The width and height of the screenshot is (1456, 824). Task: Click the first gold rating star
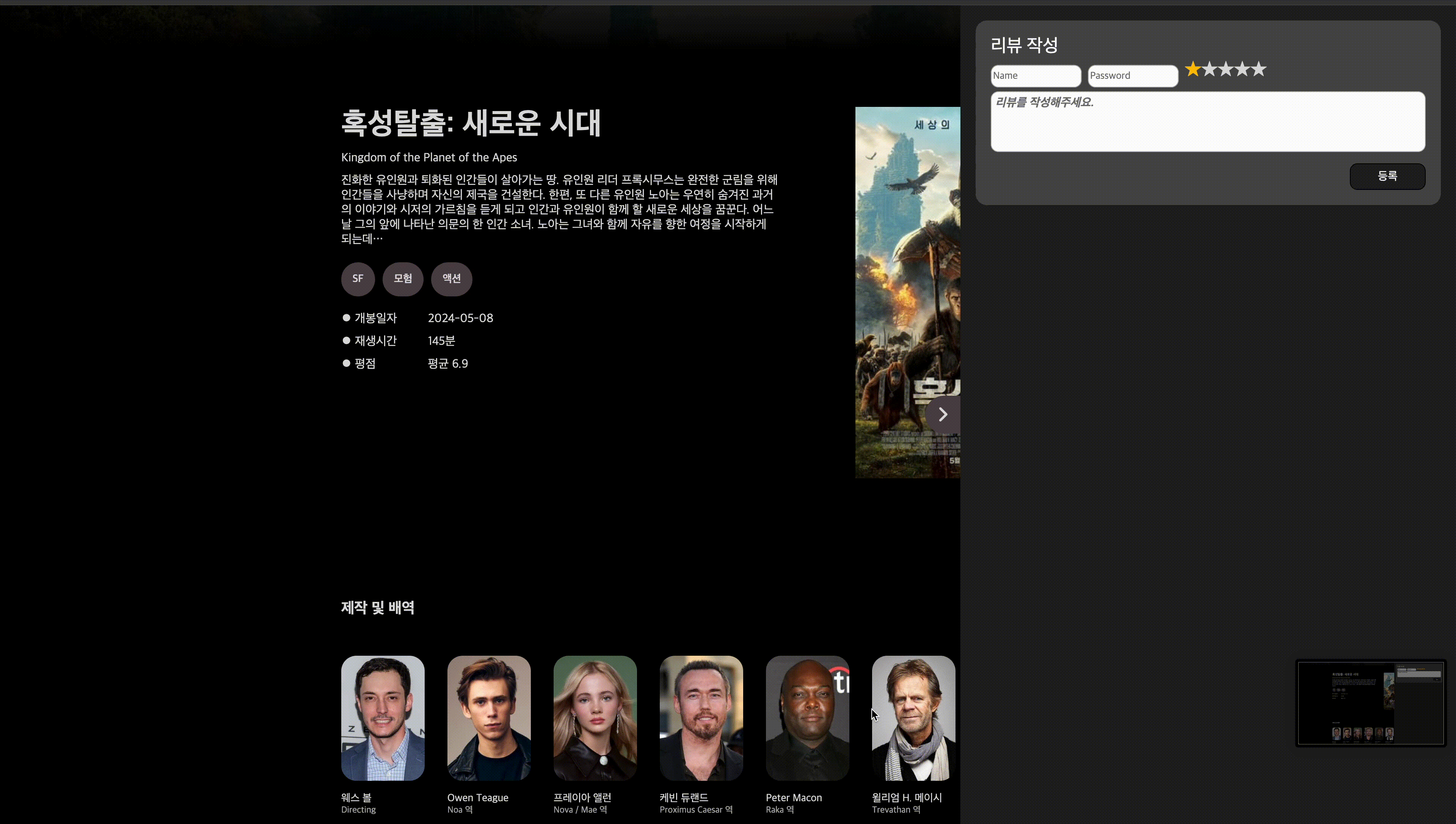[1193, 69]
